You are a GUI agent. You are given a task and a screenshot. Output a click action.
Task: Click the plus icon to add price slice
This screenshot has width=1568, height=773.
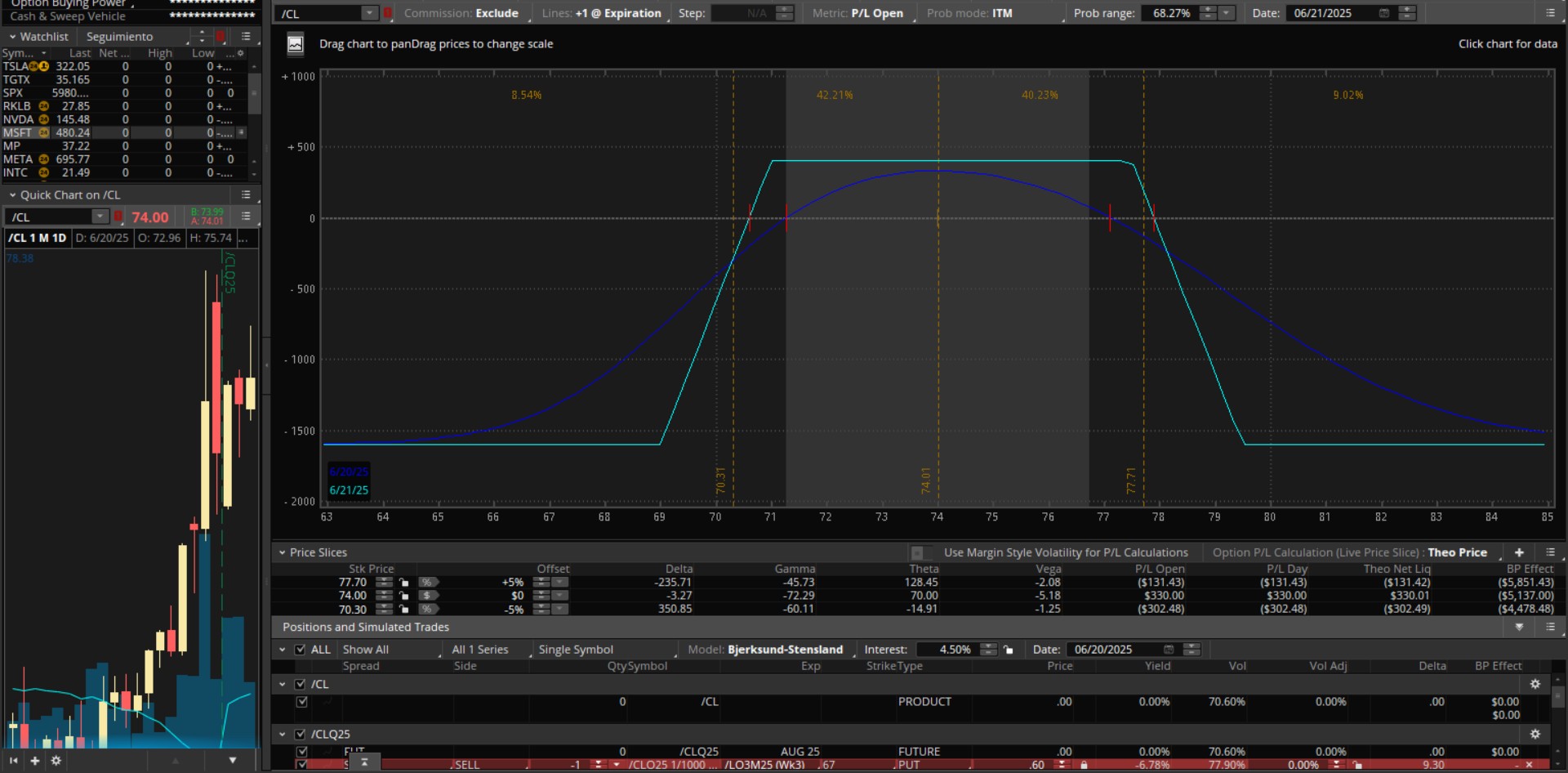pos(1519,552)
